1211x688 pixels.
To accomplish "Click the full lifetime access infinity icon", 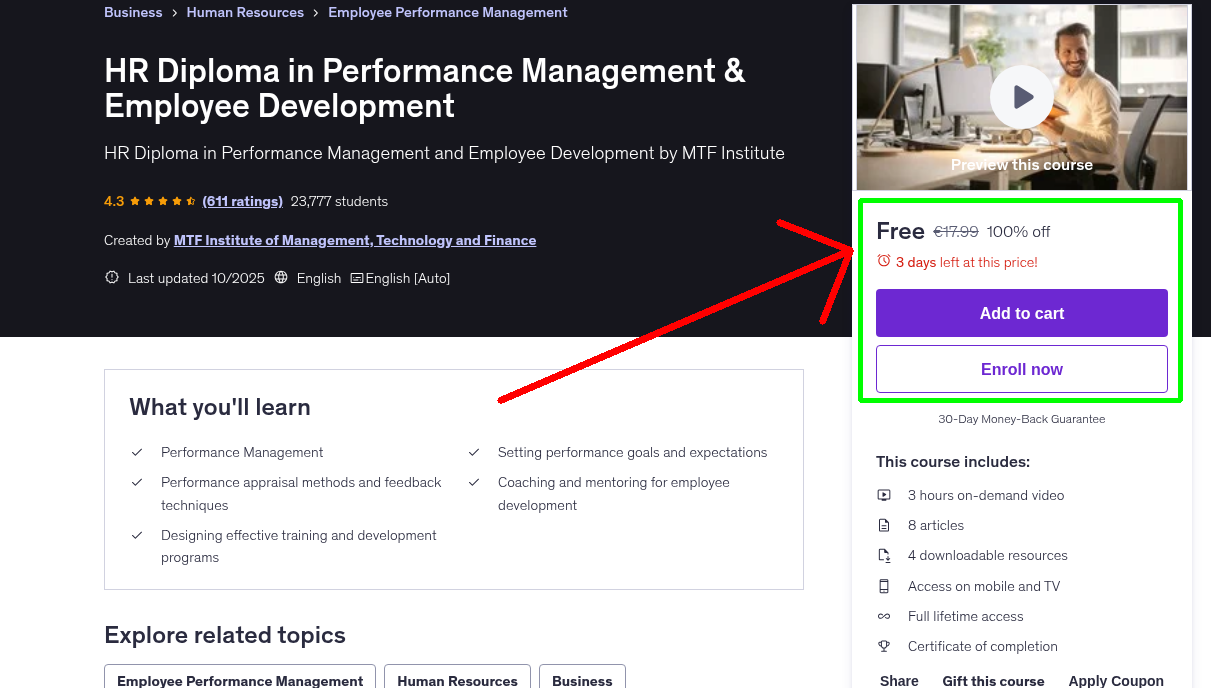I will point(884,616).
